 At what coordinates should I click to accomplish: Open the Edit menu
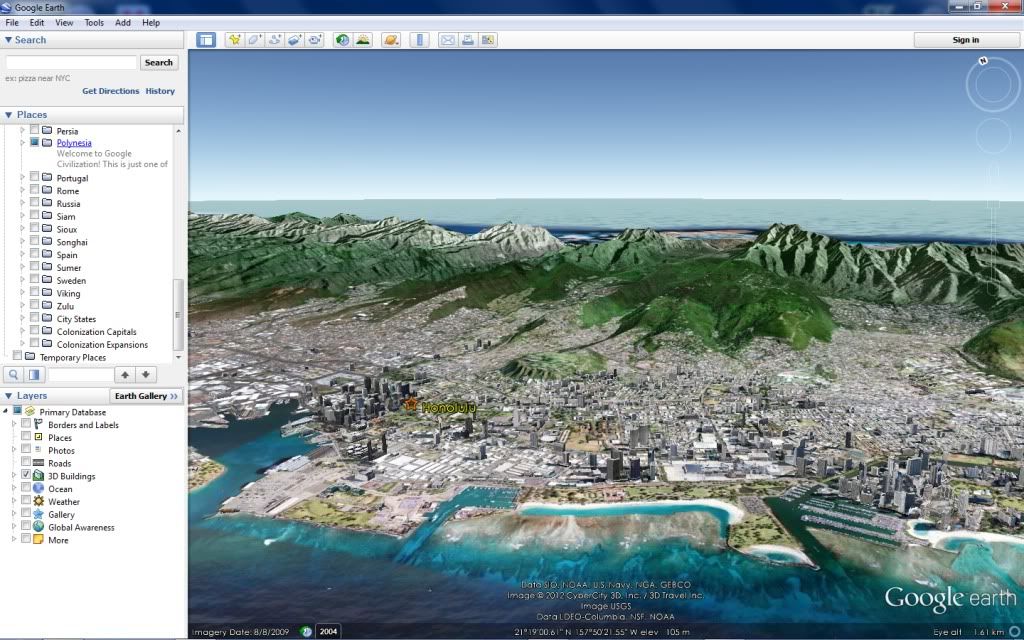[x=37, y=22]
